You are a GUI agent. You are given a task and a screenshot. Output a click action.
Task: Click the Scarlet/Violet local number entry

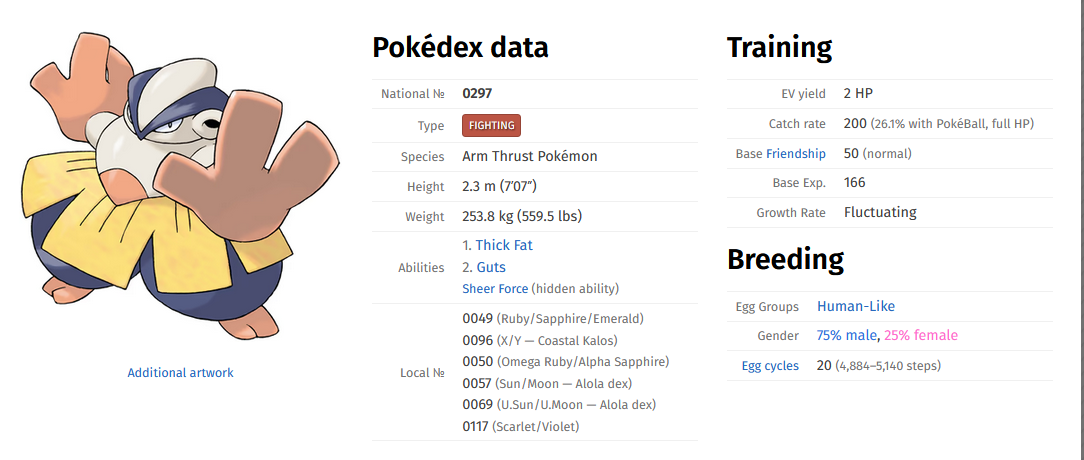coord(520,427)
